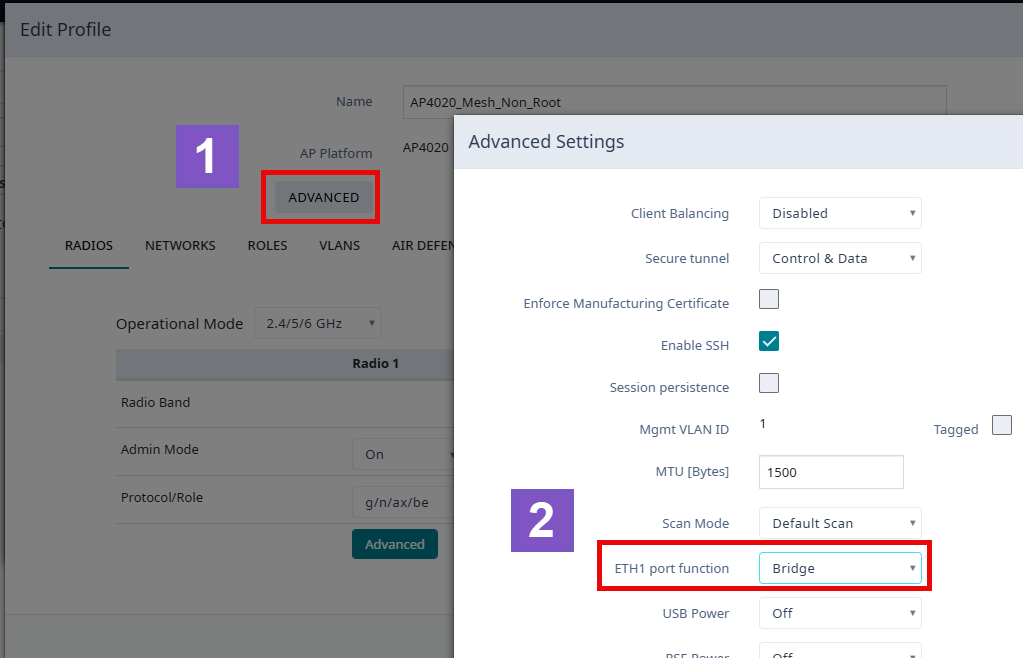The height and width of the screenshot is (658, 1023).
Task: Open the ETH1 port function dropdown
Action: point(840,567)
